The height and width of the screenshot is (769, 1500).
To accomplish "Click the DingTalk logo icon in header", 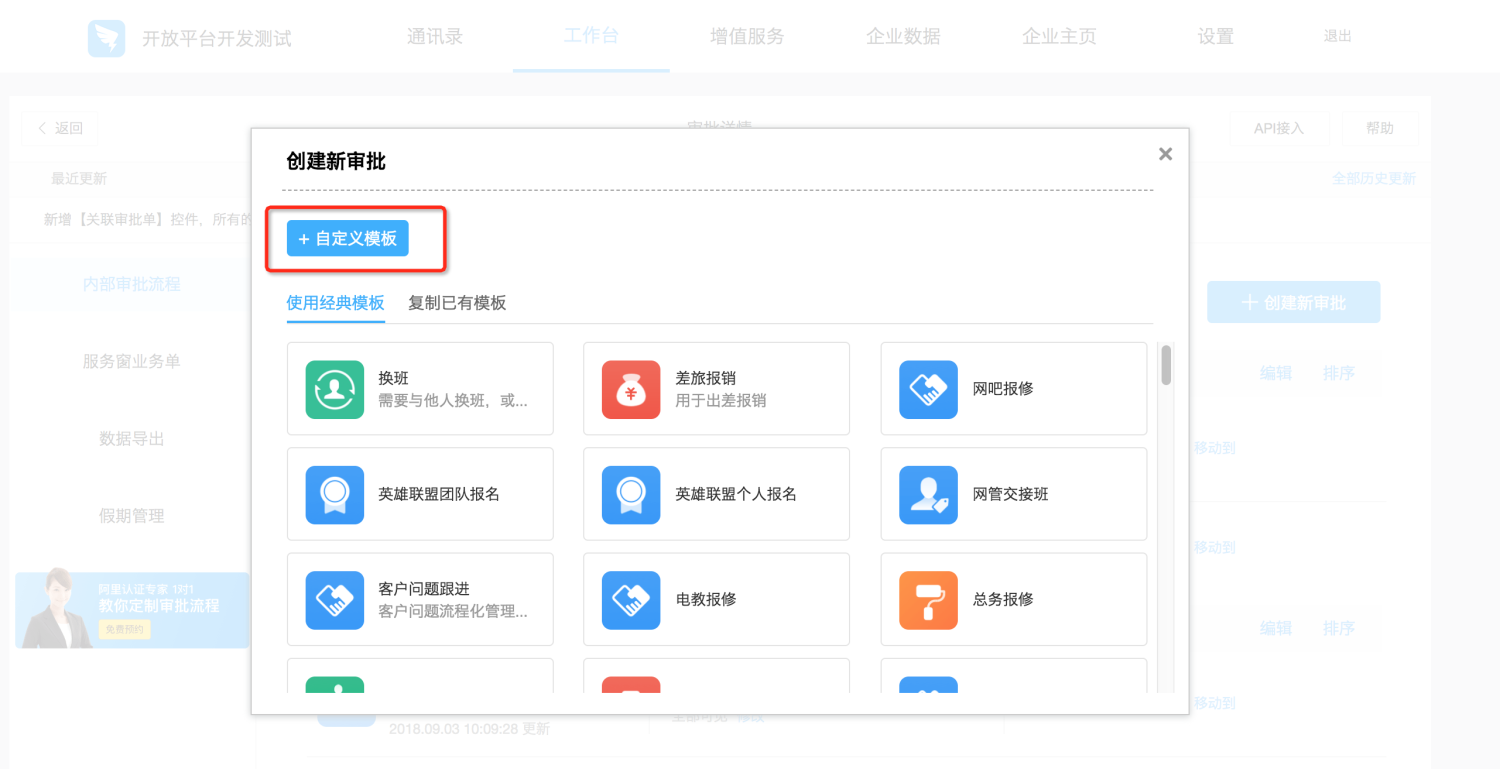I will [106, 38].
